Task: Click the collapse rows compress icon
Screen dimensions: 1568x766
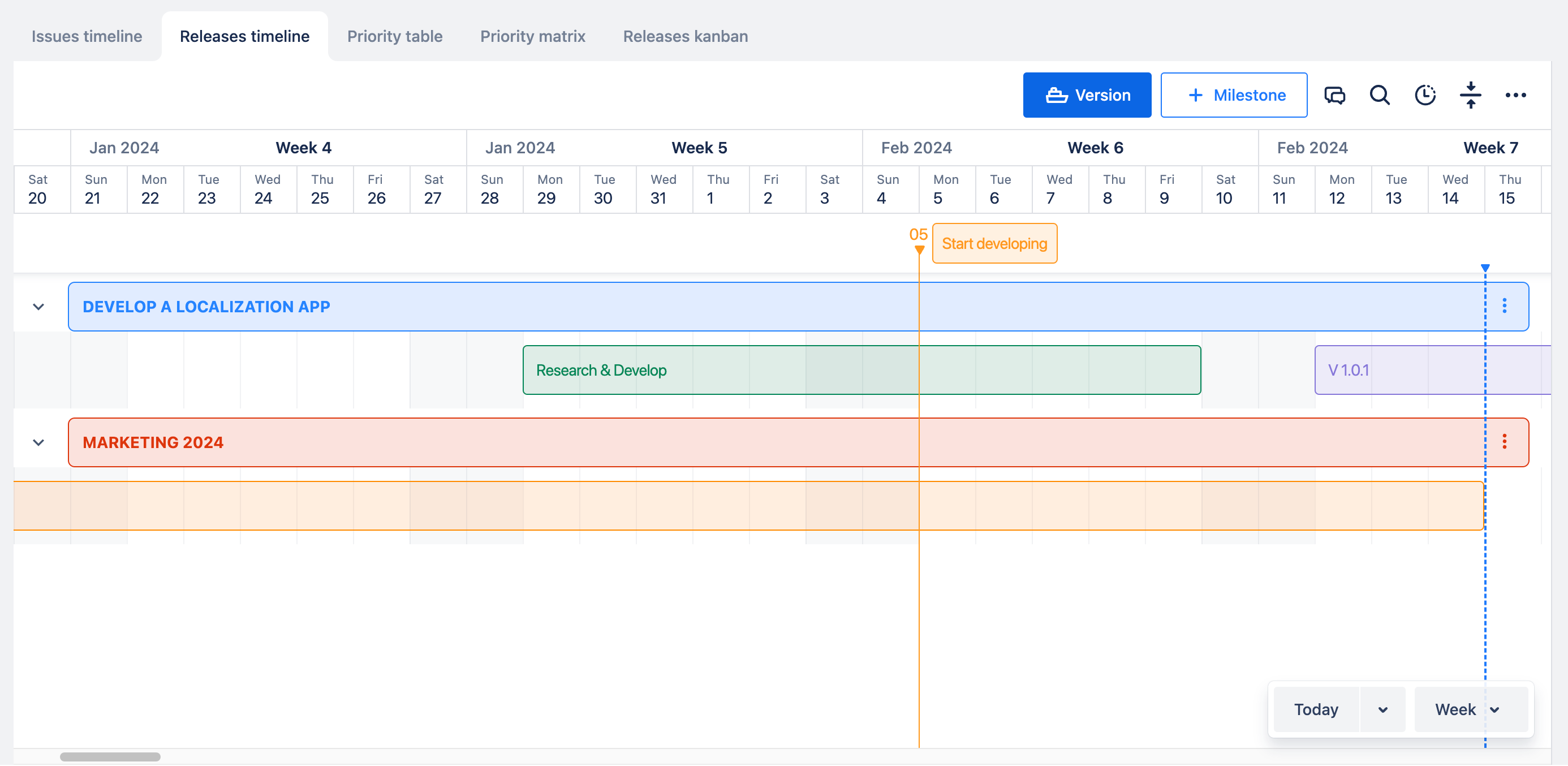Action: pyautogui.click(x=1470, y=95)
